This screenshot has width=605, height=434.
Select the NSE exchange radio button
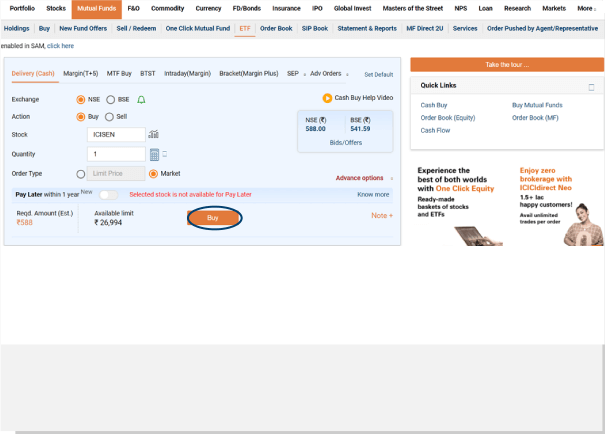tap(82, 100)
